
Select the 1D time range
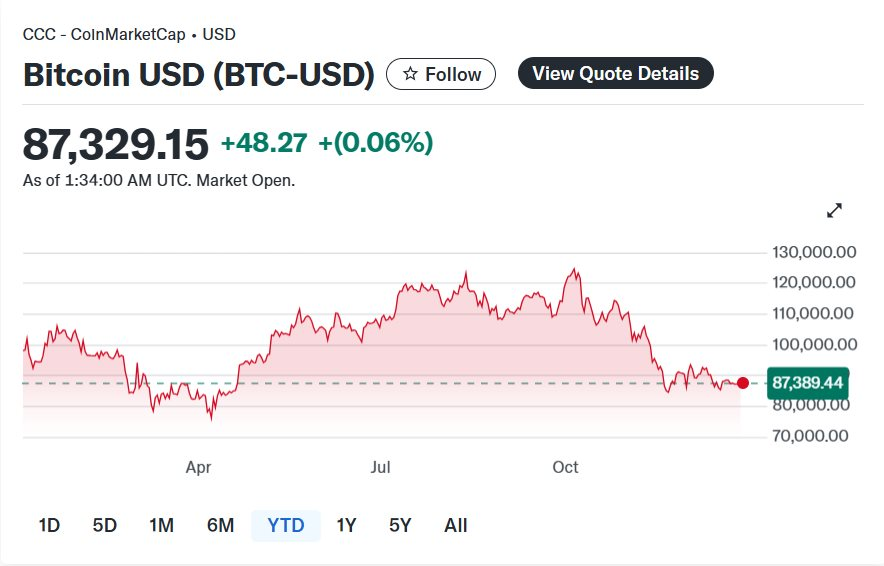[x=49, y=525]
